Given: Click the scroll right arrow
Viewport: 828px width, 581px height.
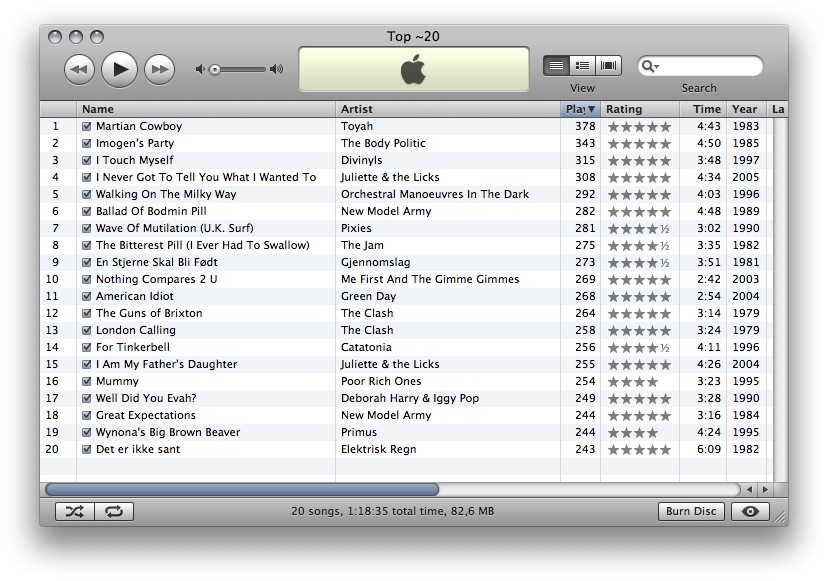Looking at the screenshot, I should click(x=765, y=490).
